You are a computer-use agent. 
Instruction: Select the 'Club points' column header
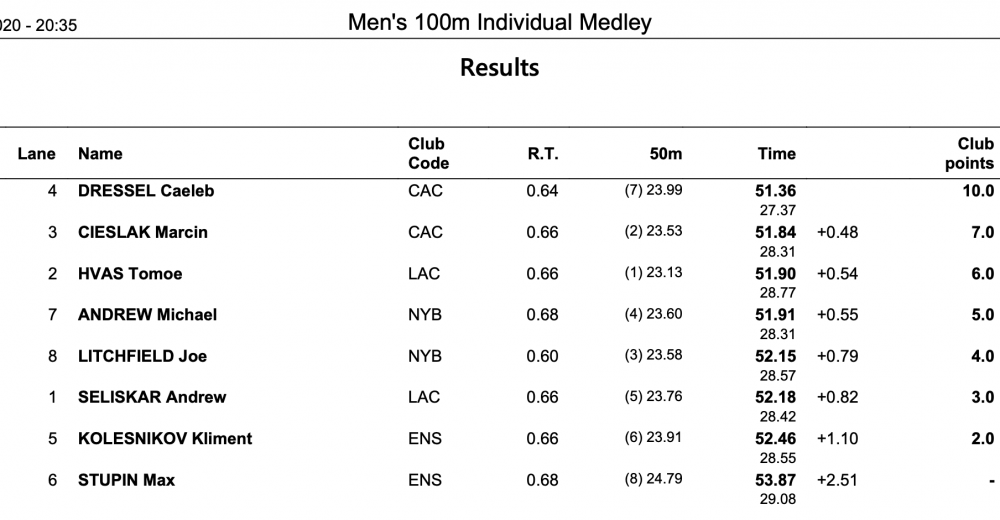pyautogui.click(x=969, y=154)
